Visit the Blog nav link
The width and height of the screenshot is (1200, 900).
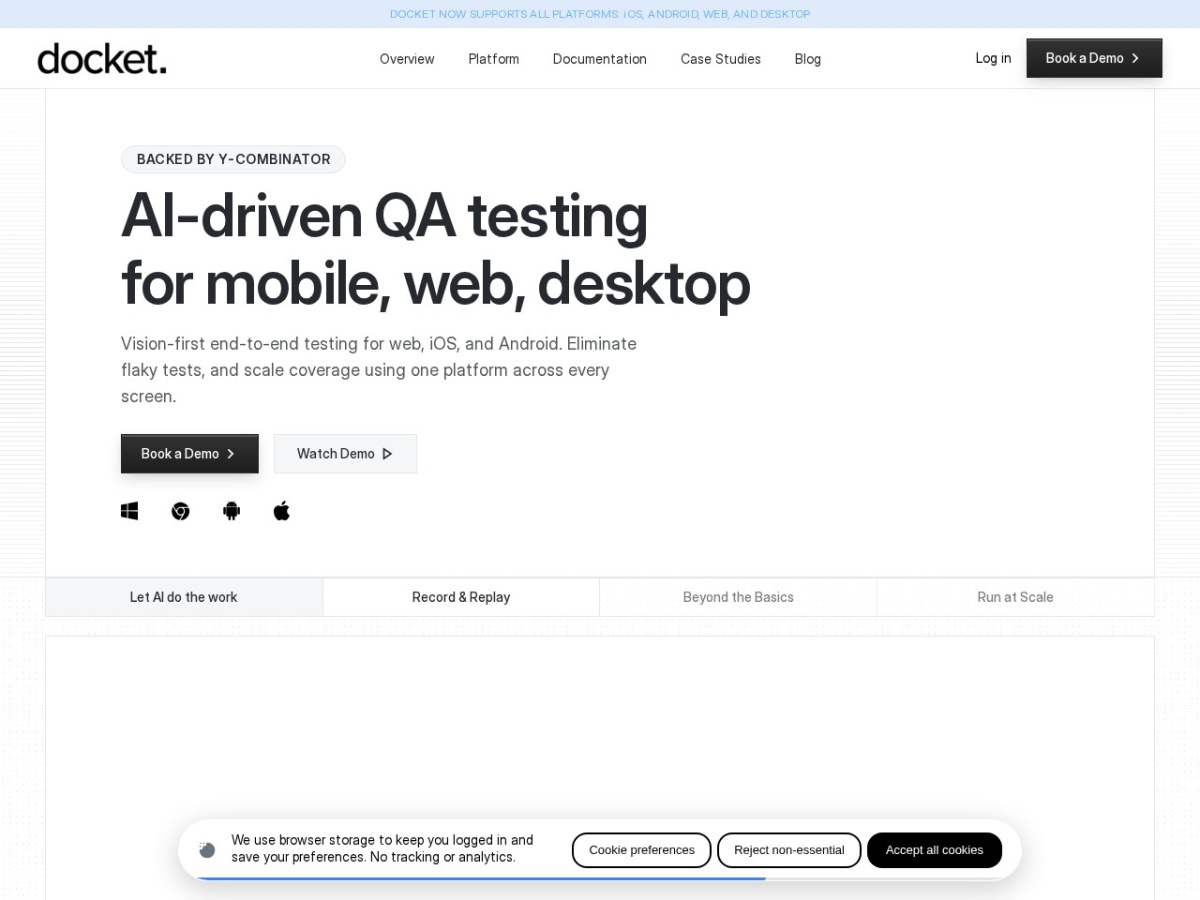point(808,59)
